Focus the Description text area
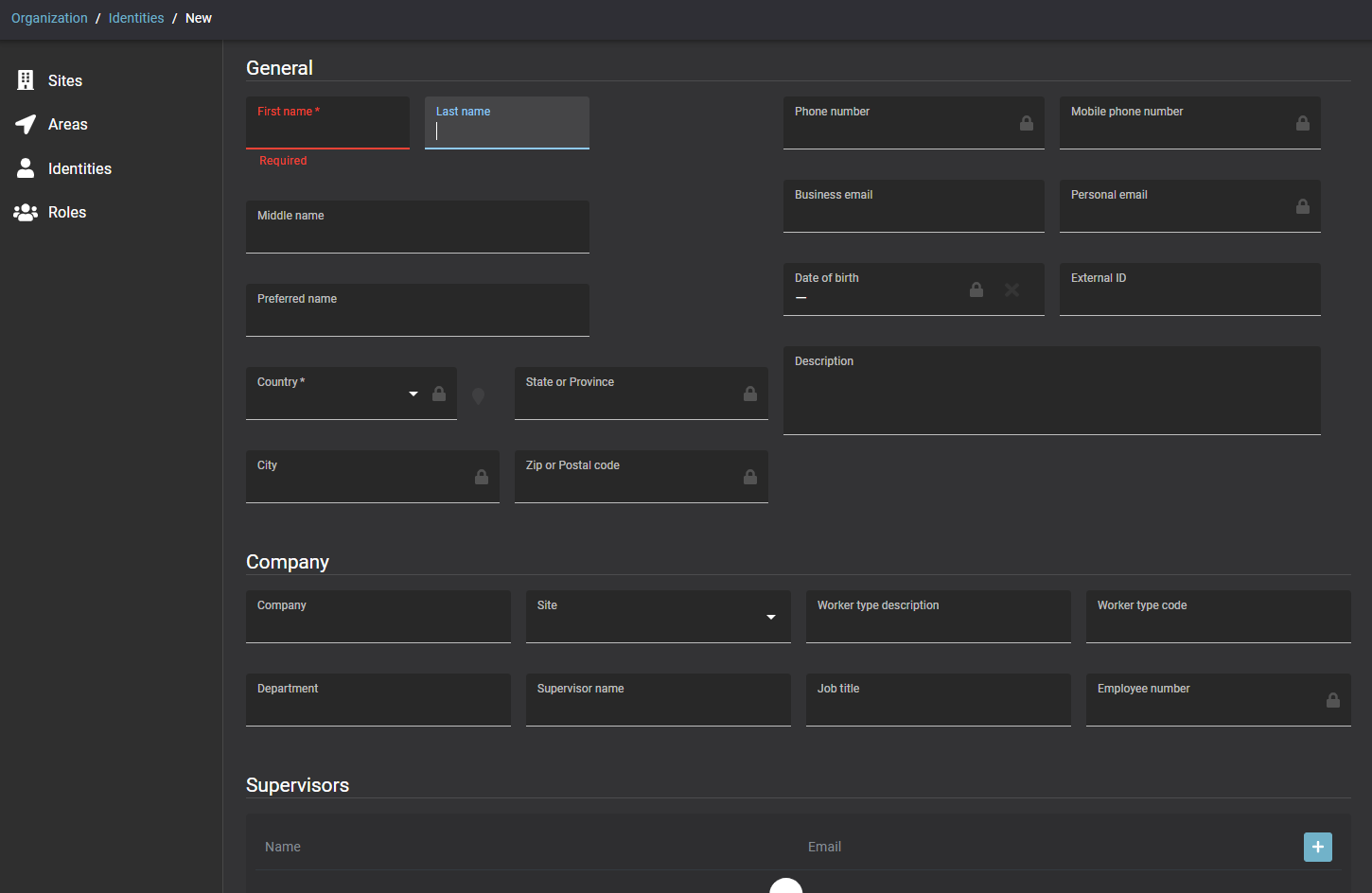This screenshot has height=893, width=1372. (1052, 391)
